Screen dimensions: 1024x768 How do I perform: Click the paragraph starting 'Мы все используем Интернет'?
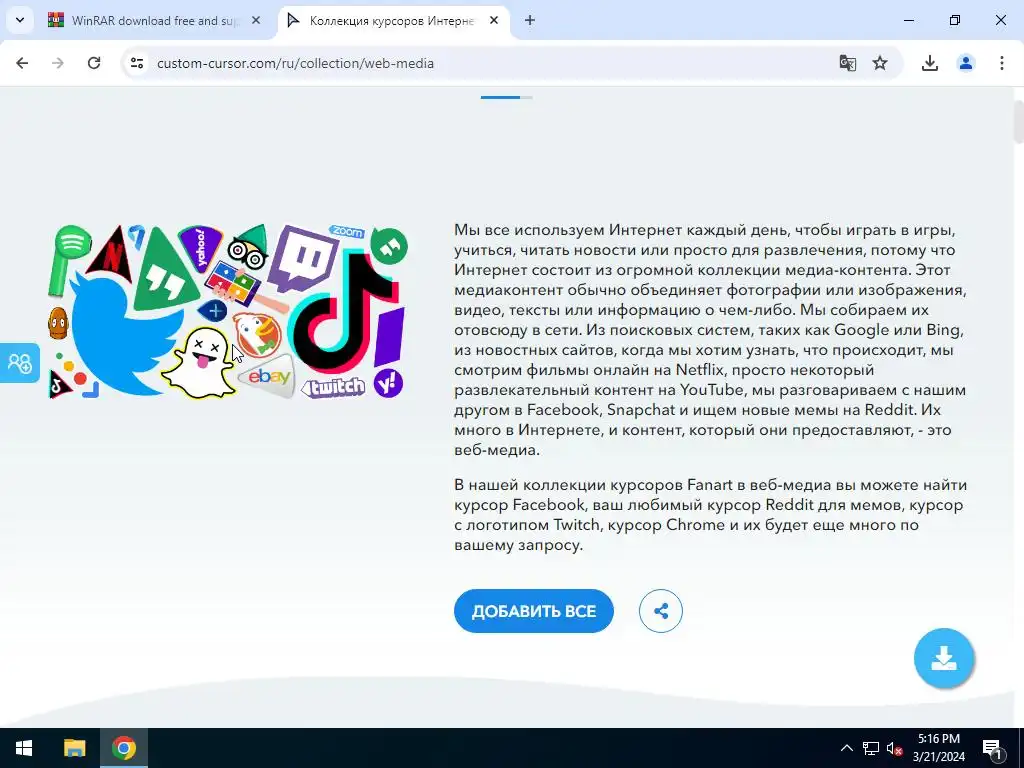pos(711,340)
